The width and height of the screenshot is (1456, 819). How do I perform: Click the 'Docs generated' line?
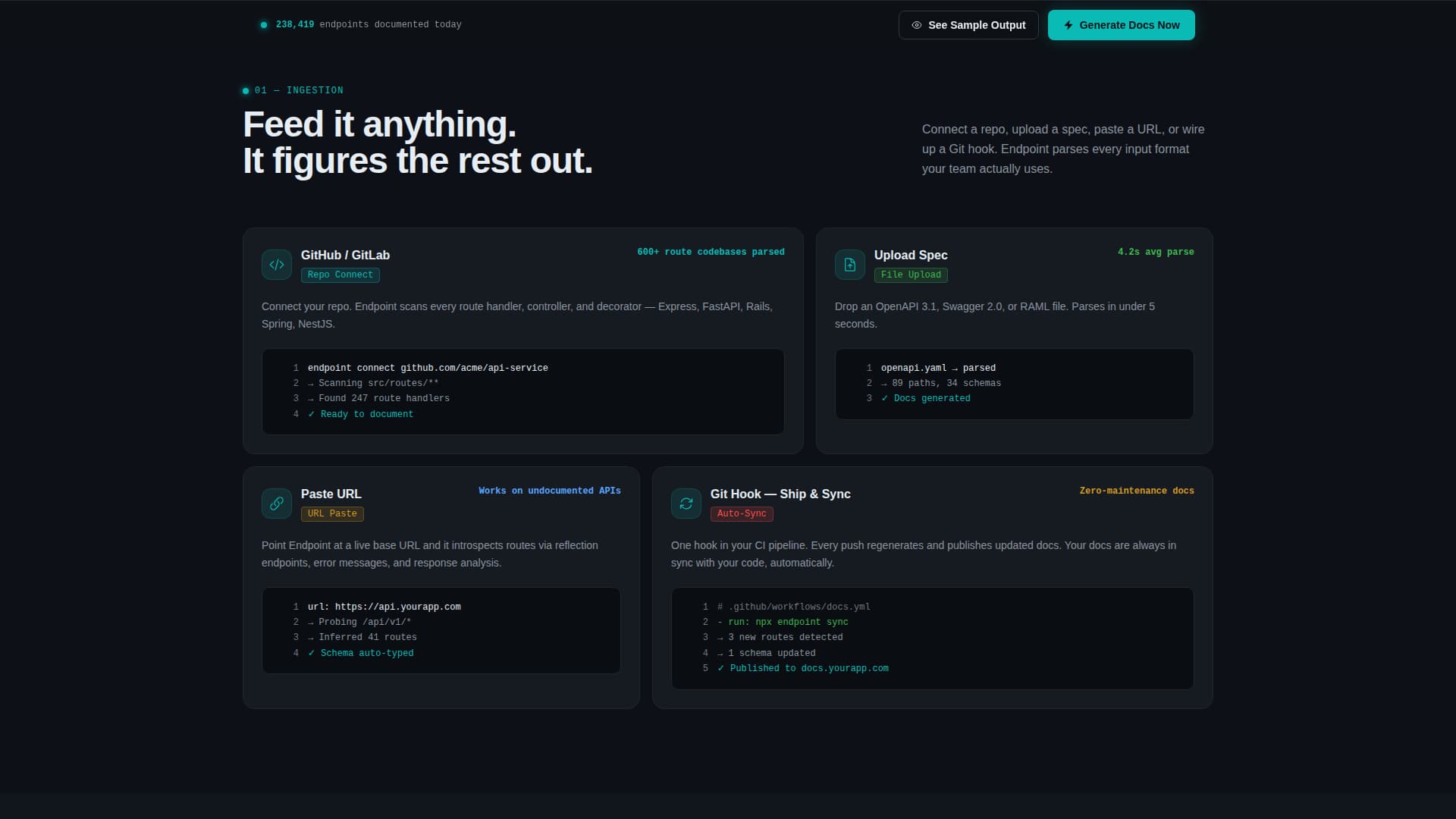point(926,398)
